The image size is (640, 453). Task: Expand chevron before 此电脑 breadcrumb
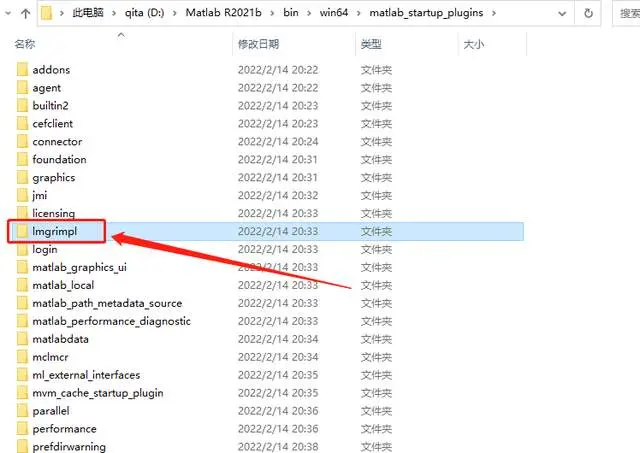pyautogui.click(x=62, y=13)
